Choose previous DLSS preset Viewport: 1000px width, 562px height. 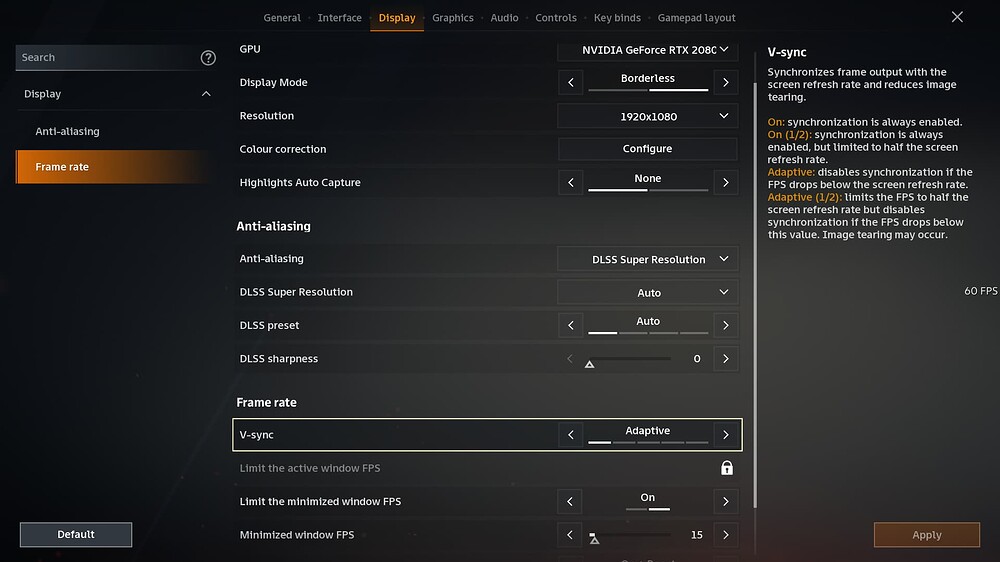click(570, 325)
